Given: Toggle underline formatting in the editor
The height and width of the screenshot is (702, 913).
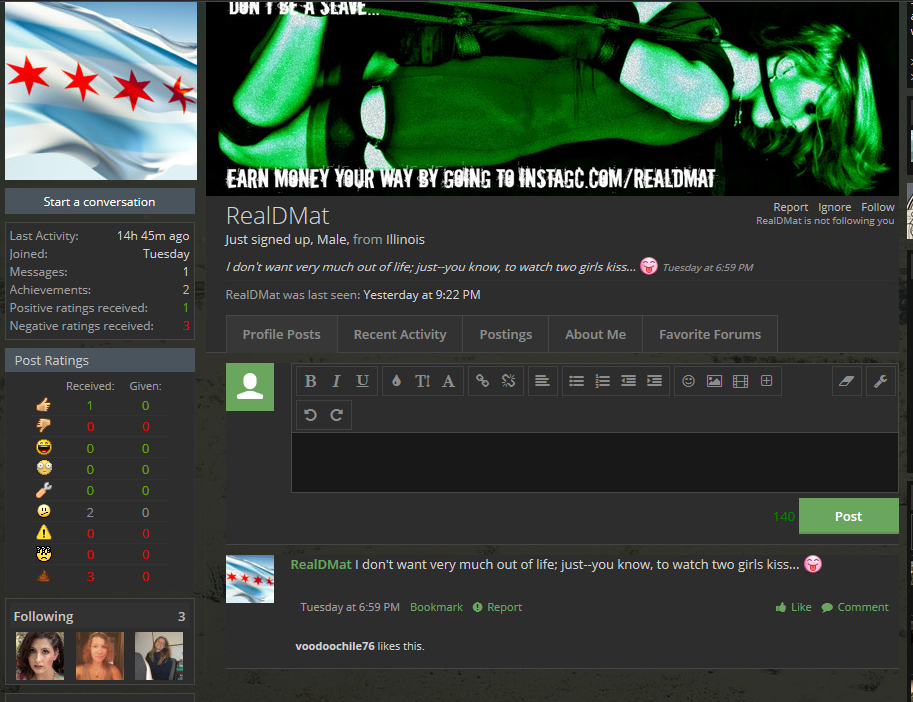Looking at the screenshot, I should 362,381.
